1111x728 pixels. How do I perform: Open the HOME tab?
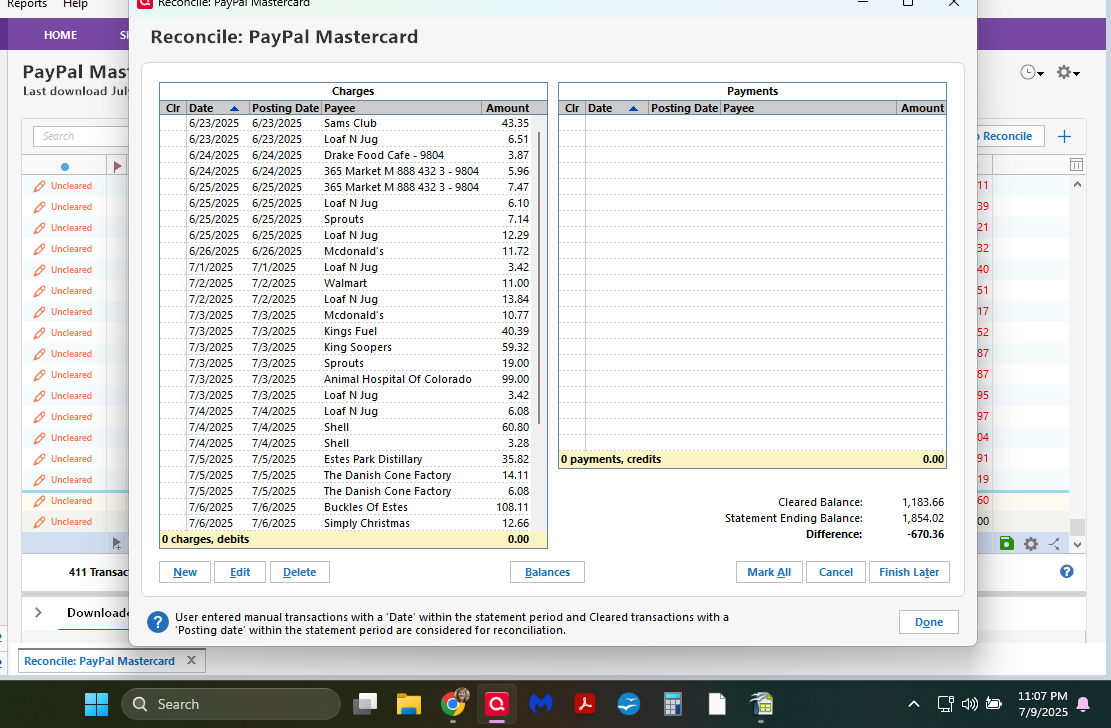click(60, 35)
